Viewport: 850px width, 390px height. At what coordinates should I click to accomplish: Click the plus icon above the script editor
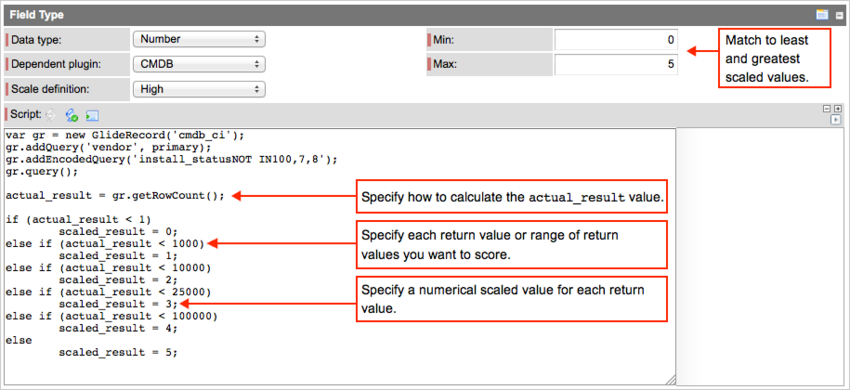(837, 109)
